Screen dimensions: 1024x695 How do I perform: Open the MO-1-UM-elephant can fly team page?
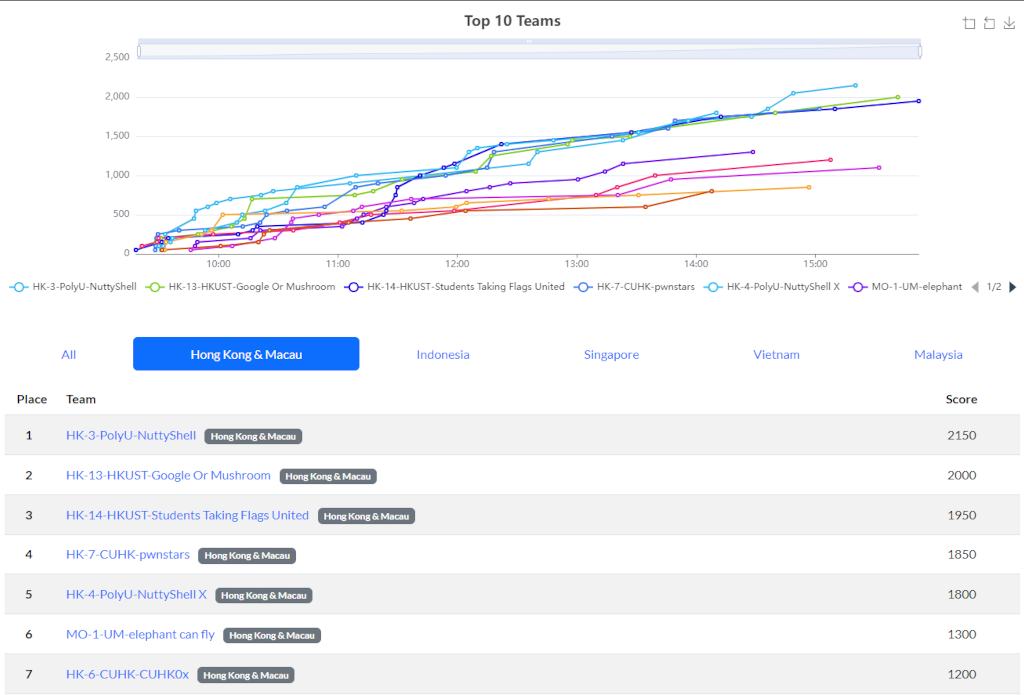click(x=140, y=635)
